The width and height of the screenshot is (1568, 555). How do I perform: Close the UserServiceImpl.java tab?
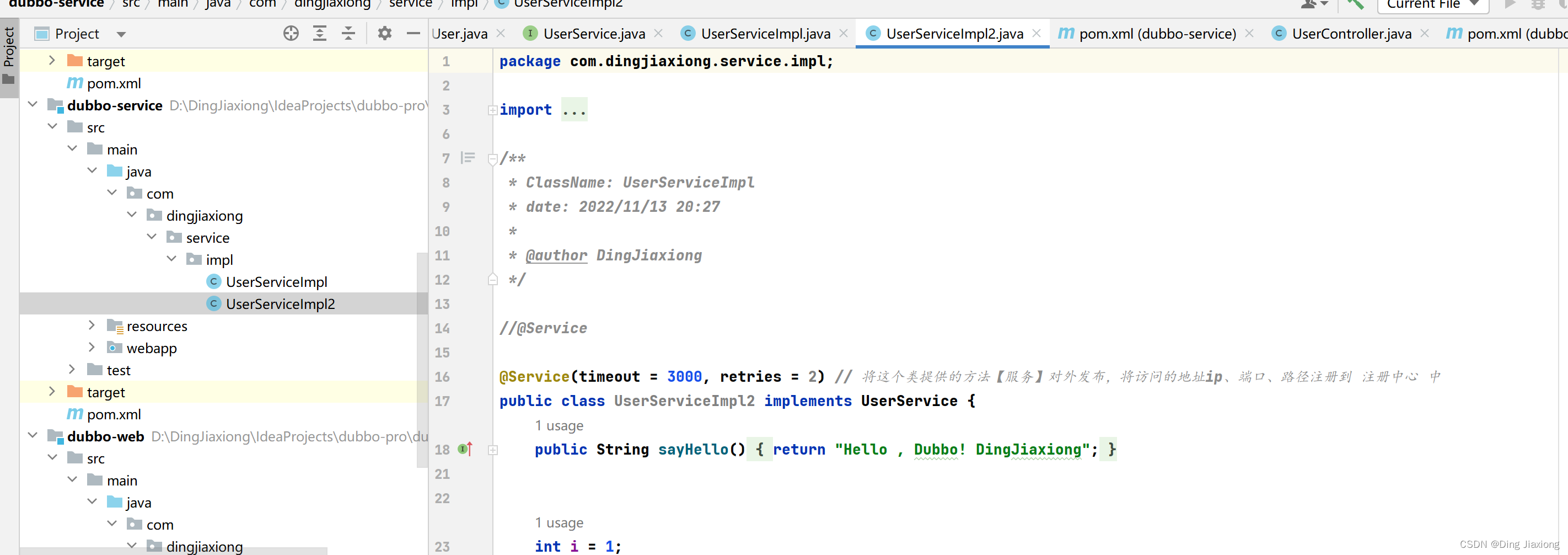coord(844,34)
